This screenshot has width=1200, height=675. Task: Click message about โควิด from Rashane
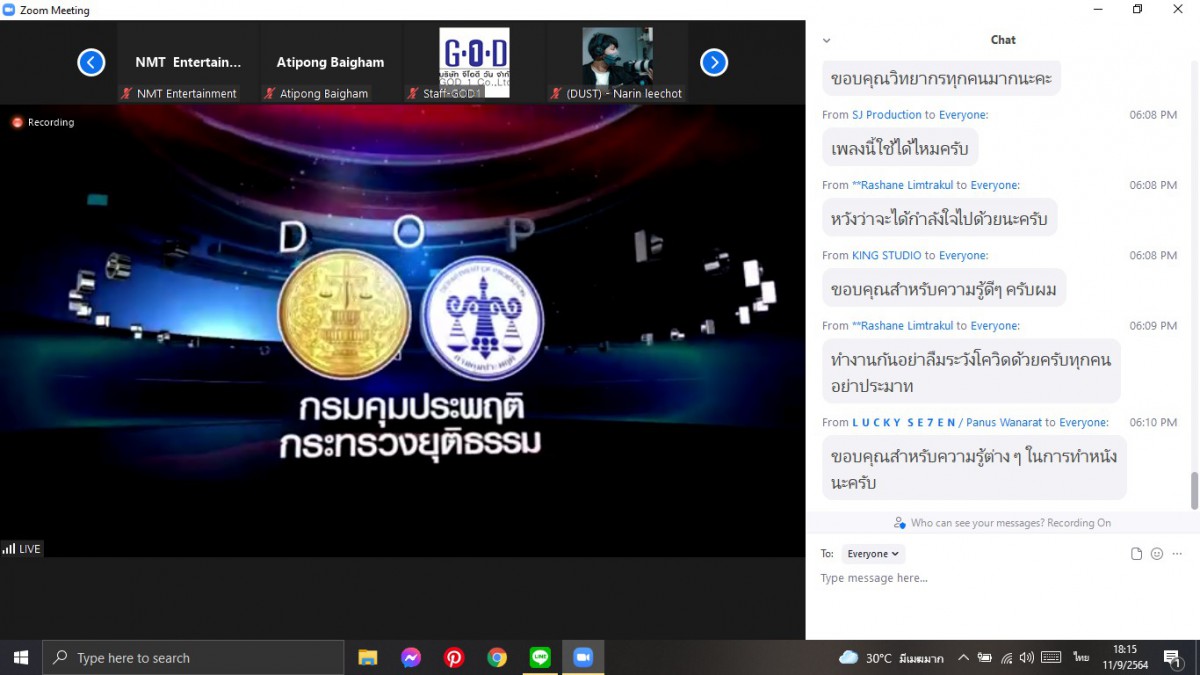point(971,371)
